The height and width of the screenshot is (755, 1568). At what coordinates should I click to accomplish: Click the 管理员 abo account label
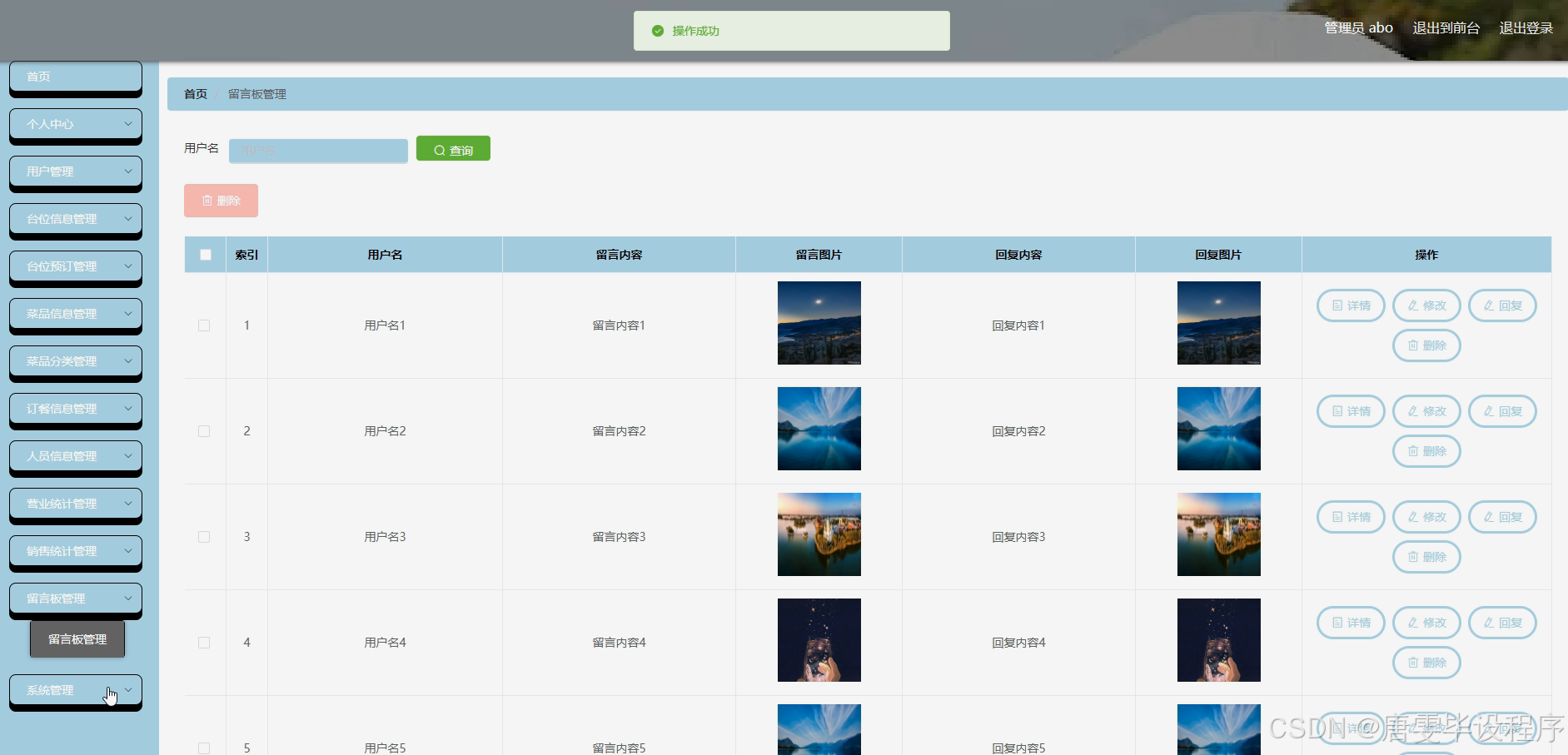(x=1358, y=28)
